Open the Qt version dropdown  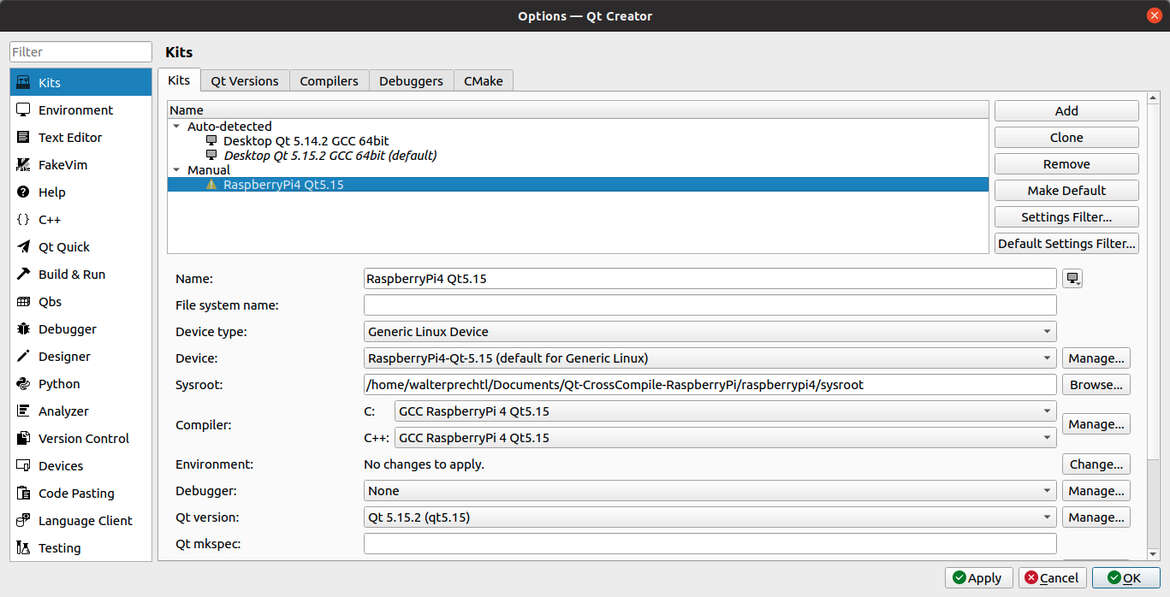[710, 517]
